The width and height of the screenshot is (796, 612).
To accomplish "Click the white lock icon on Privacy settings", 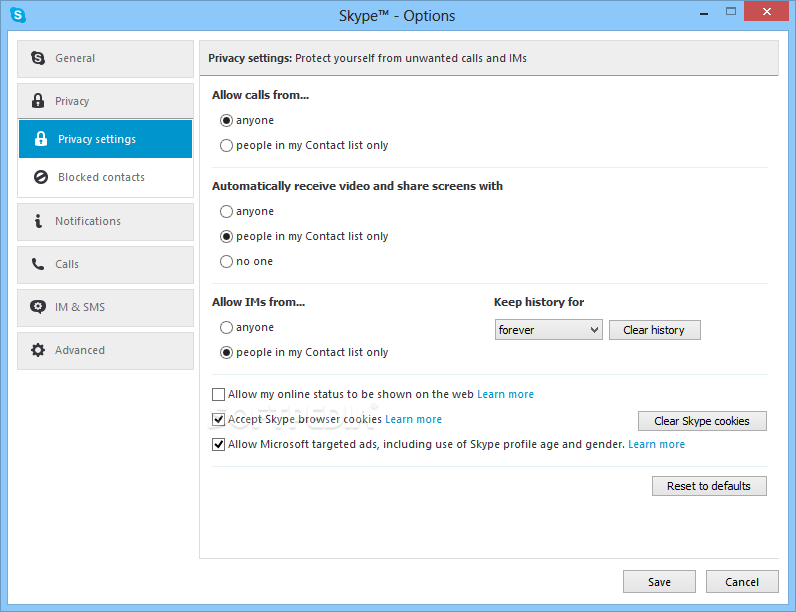I will point(41,139).
